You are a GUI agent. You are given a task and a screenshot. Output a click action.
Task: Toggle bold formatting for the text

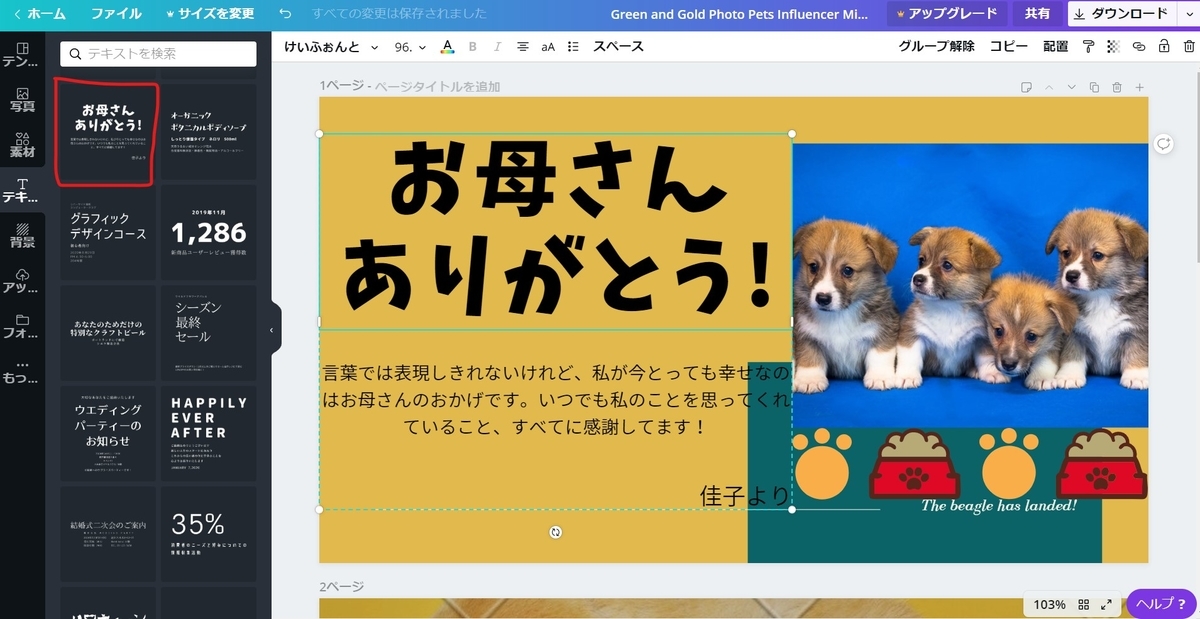click(x=473, y=46)
